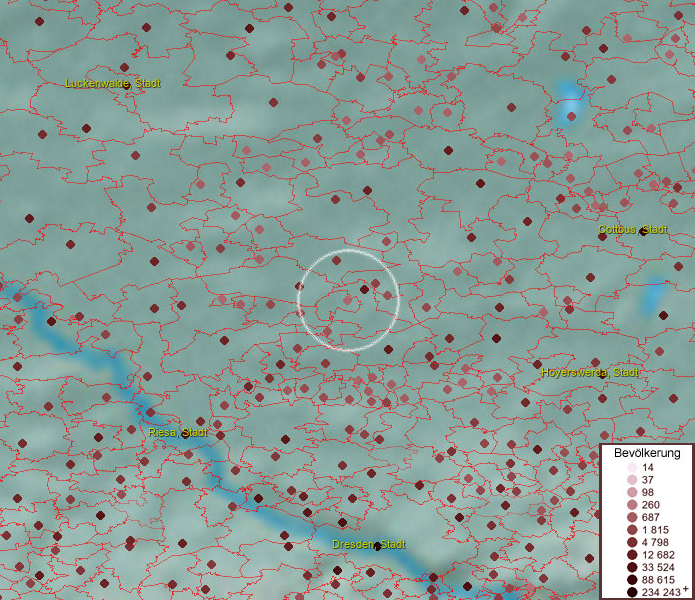
Task: Click the "Bevölkerung" legend title
Action: (647, 453)
